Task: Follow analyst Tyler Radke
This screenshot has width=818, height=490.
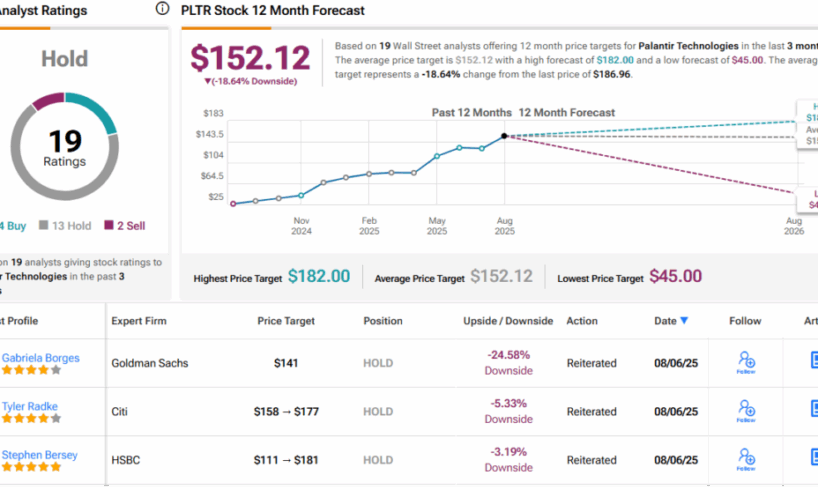Action: click(745, 409)
